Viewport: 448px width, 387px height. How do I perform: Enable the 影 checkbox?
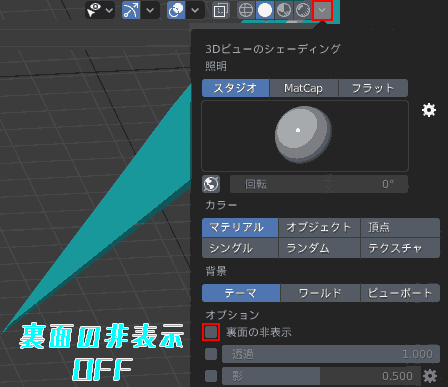211,376
